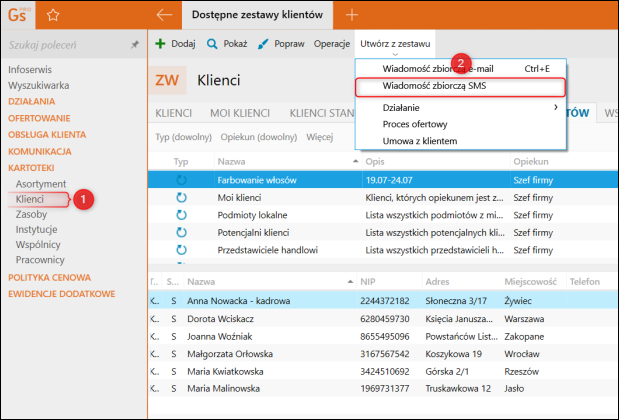Click the Więcej filters link

[320, 136]
